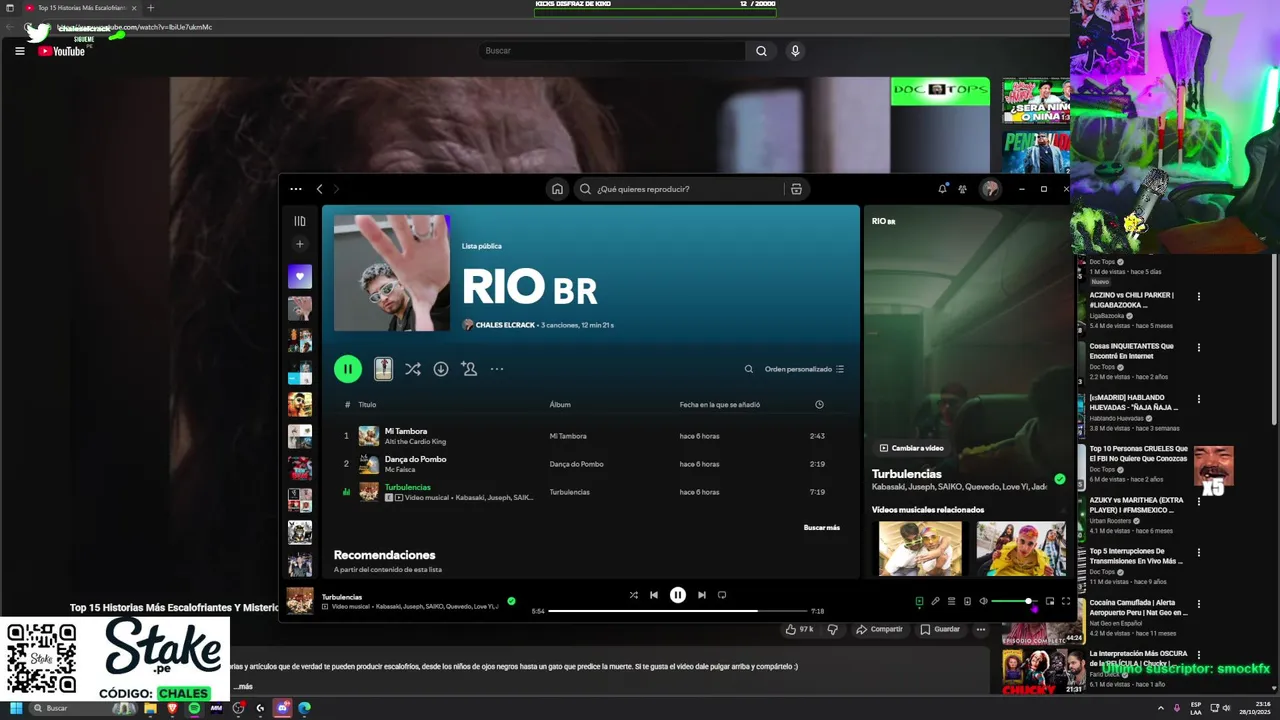Pause the RIO BR playlist with the green button
The height and width of the screenshot is (720, 1280).
(348, 369)
